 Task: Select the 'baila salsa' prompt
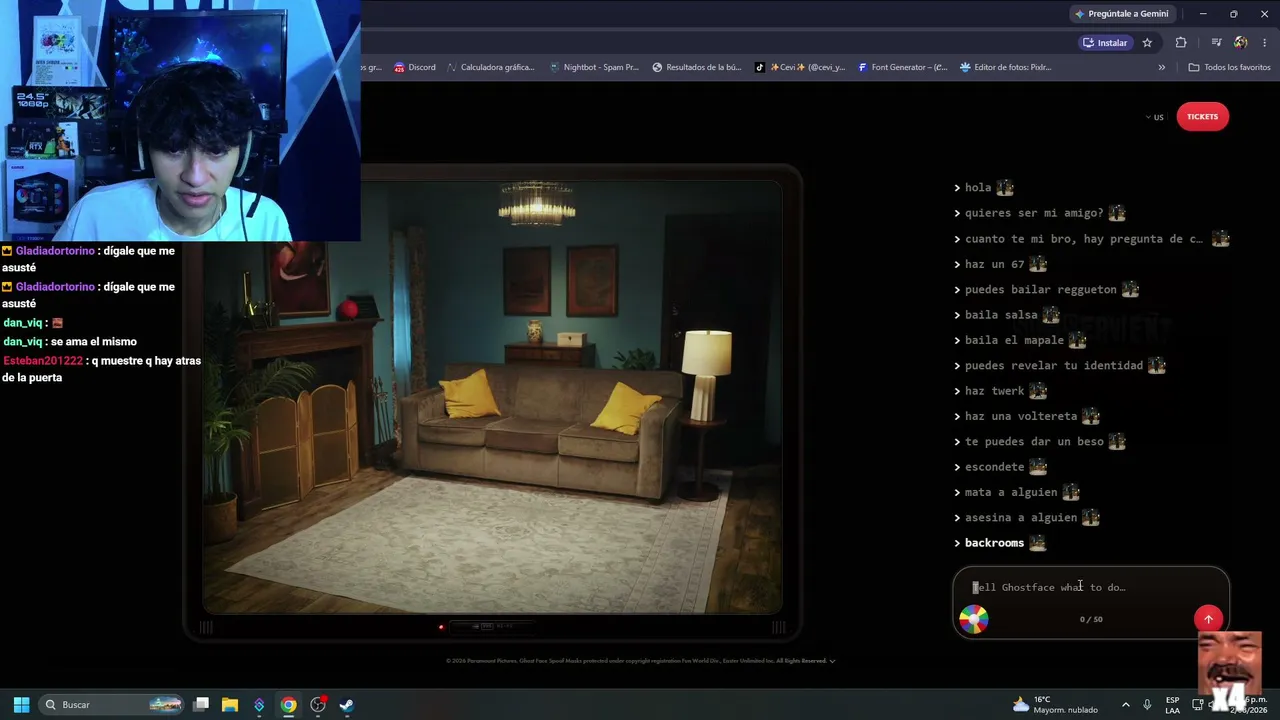coord(1001,315)
